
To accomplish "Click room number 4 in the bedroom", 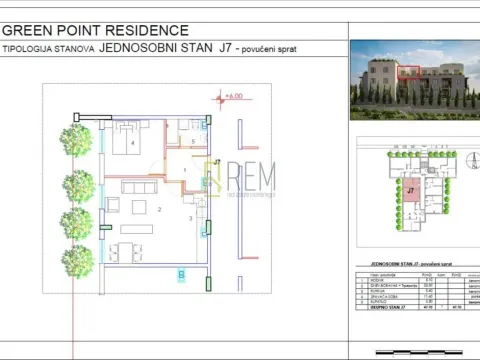I will pyautogui.click(x=133, y=143).
